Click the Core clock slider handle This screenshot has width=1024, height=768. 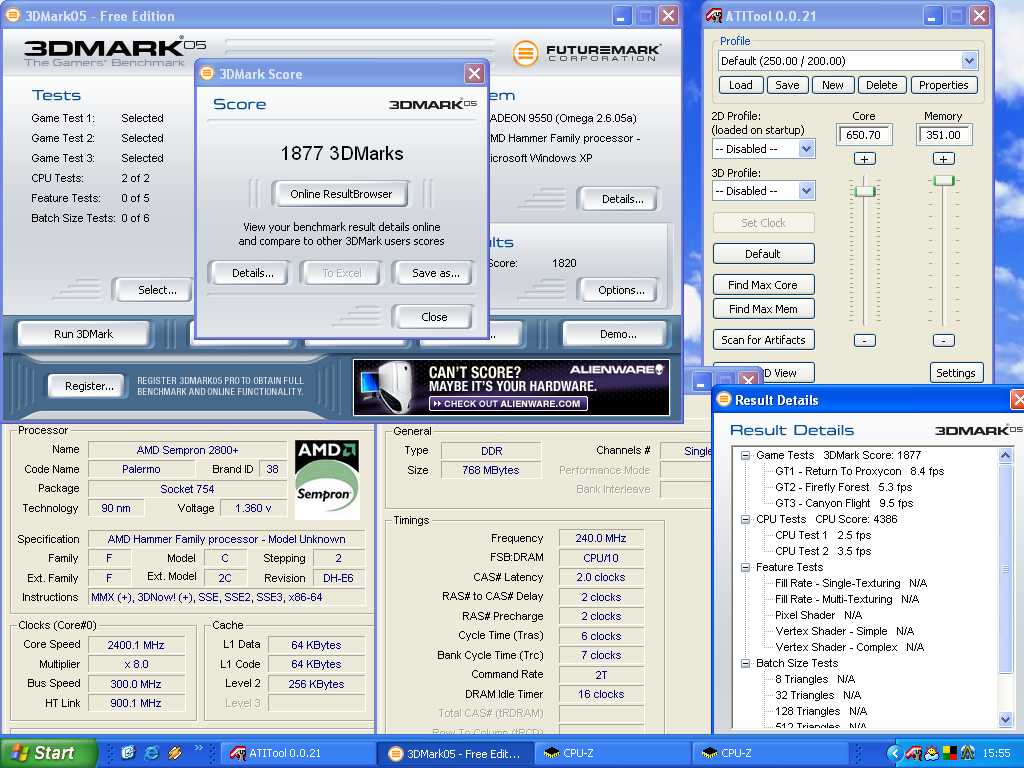865,191
